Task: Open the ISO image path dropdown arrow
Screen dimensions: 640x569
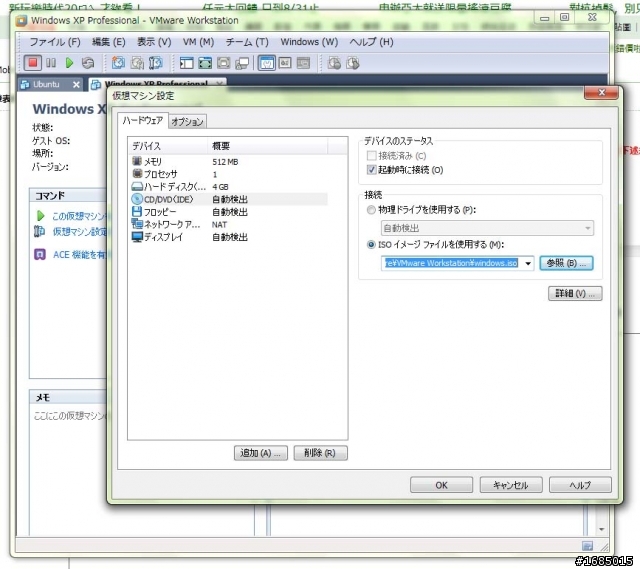Action: tap(528, 263)
